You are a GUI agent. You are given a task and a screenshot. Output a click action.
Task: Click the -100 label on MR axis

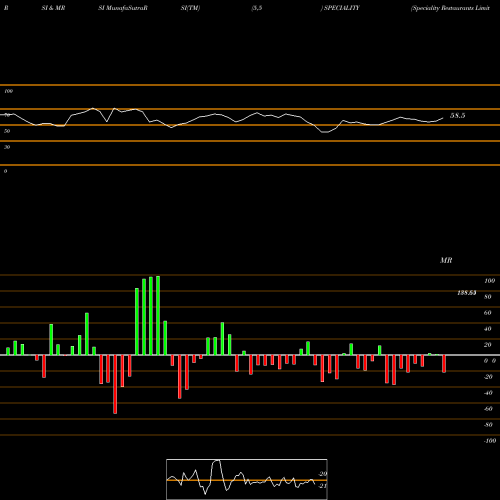pyautogui.click(x=490, y=441)
